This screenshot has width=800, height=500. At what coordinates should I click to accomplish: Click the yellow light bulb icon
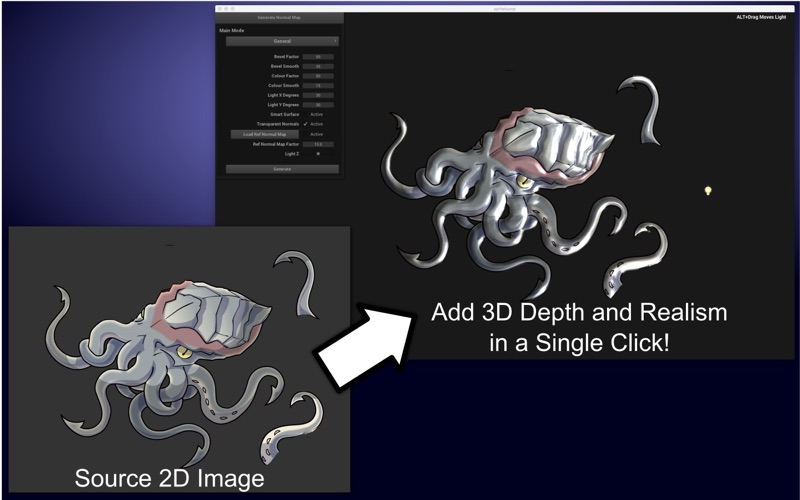(x=708, y=191)
